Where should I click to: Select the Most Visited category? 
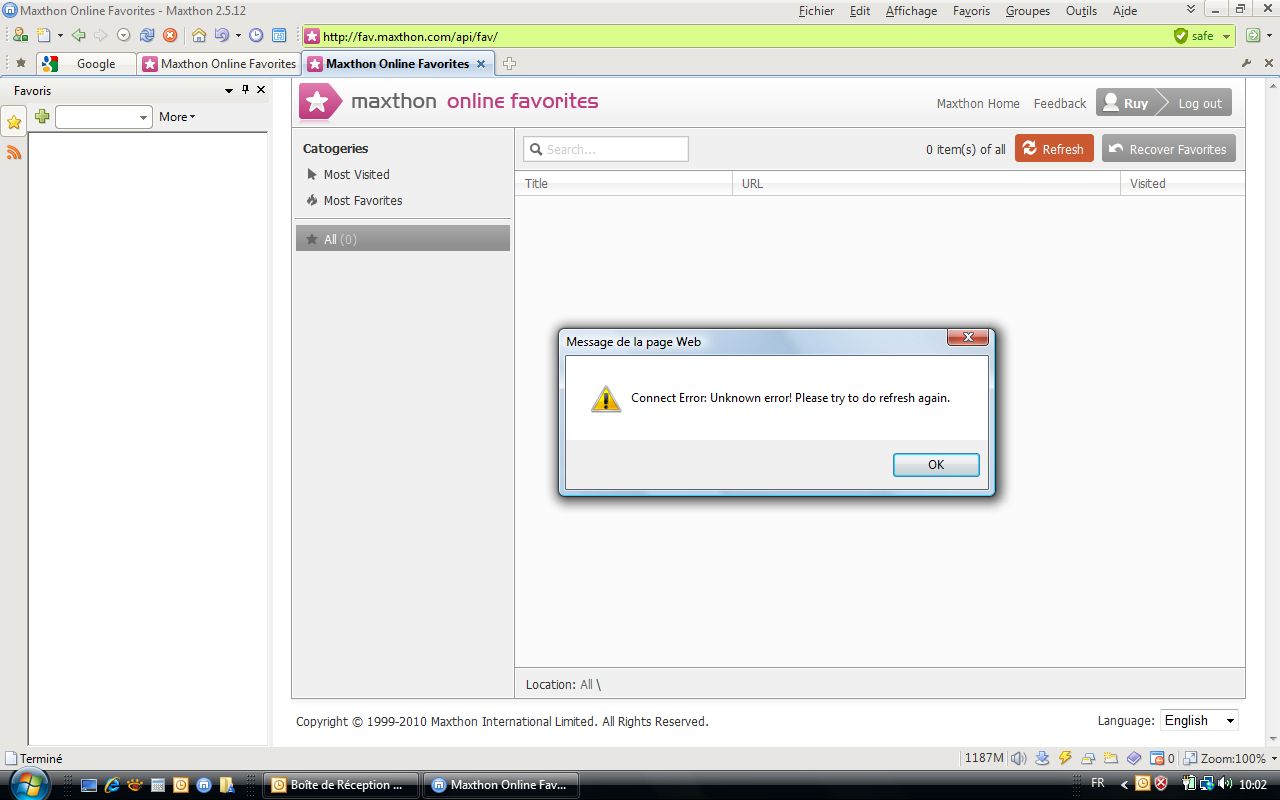356,174
